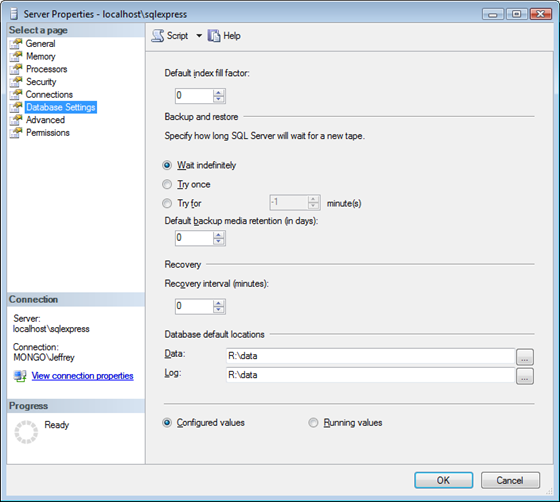Select the Try for radio button
Image resolution: width=560 pixels, height=502 pixels.
point(167,203)
